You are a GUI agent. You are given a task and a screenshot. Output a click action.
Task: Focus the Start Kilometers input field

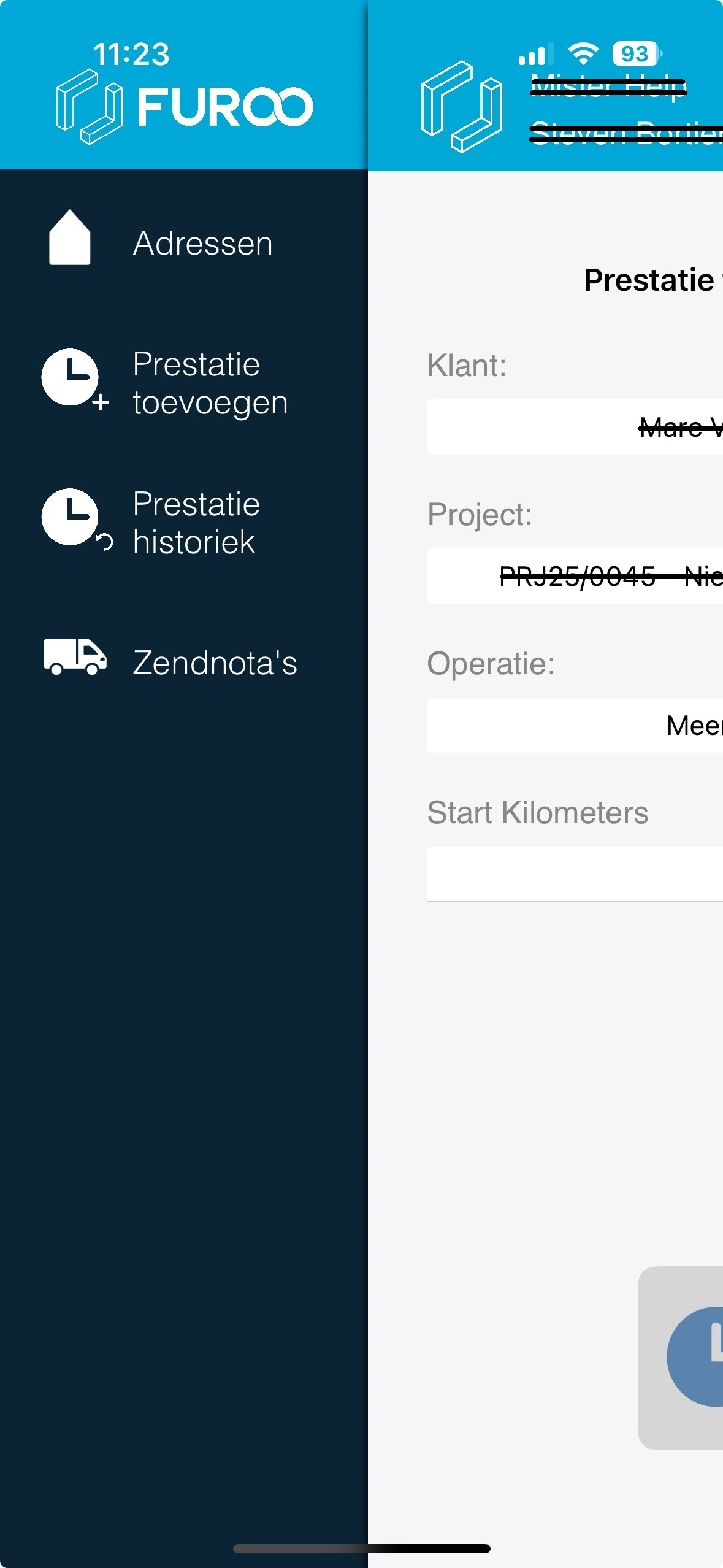coord(575,874)
